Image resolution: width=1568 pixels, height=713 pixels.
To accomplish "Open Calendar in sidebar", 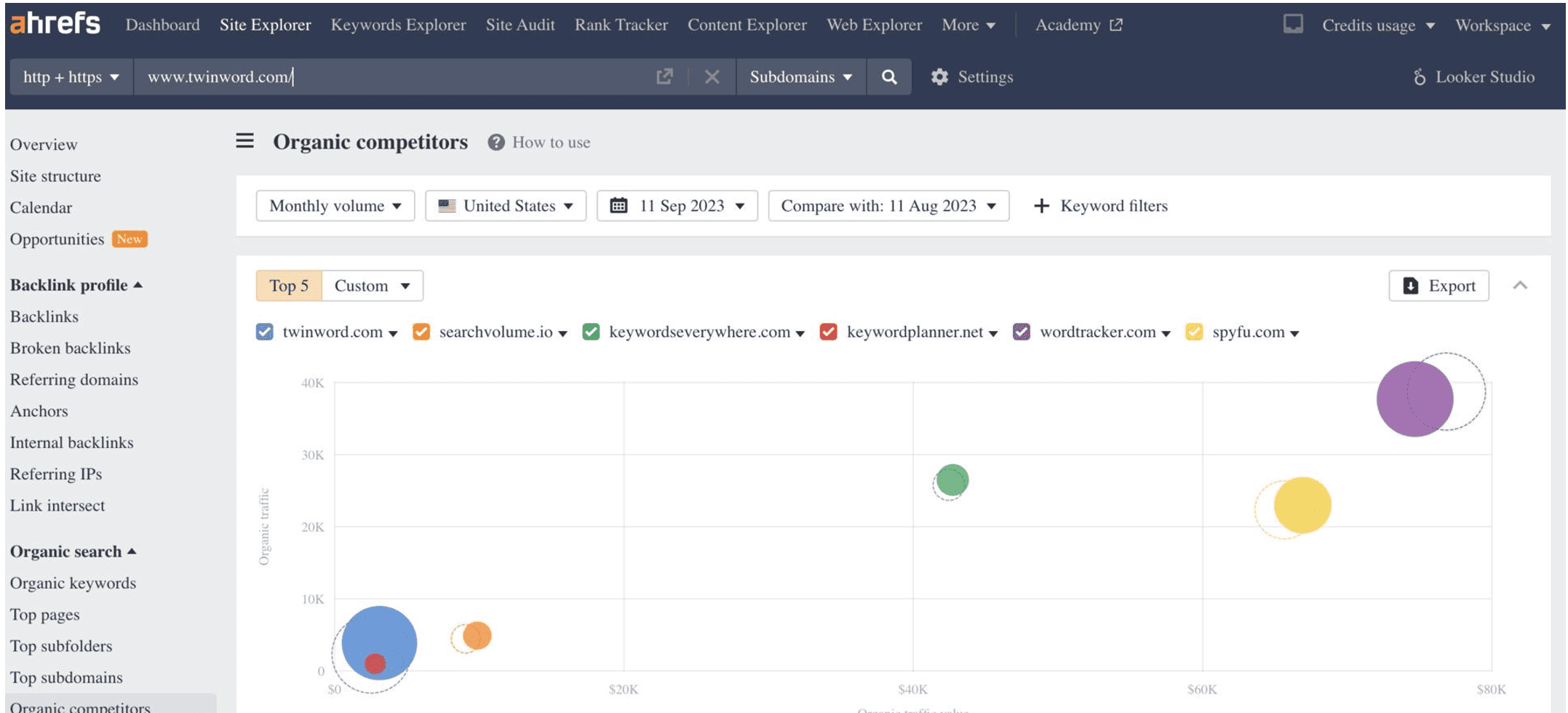I will 41,207.
